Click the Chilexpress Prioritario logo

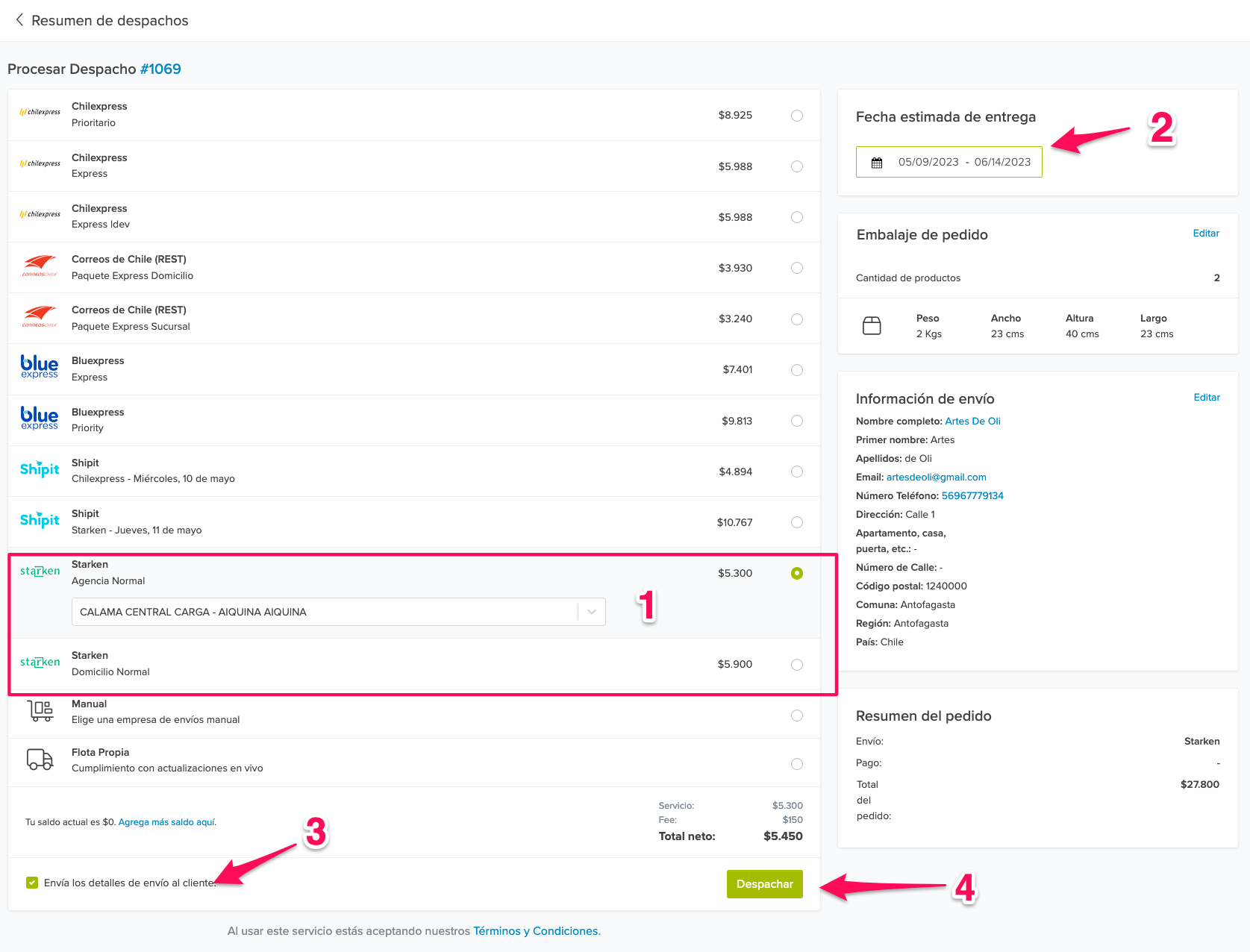tap(40, 113)
